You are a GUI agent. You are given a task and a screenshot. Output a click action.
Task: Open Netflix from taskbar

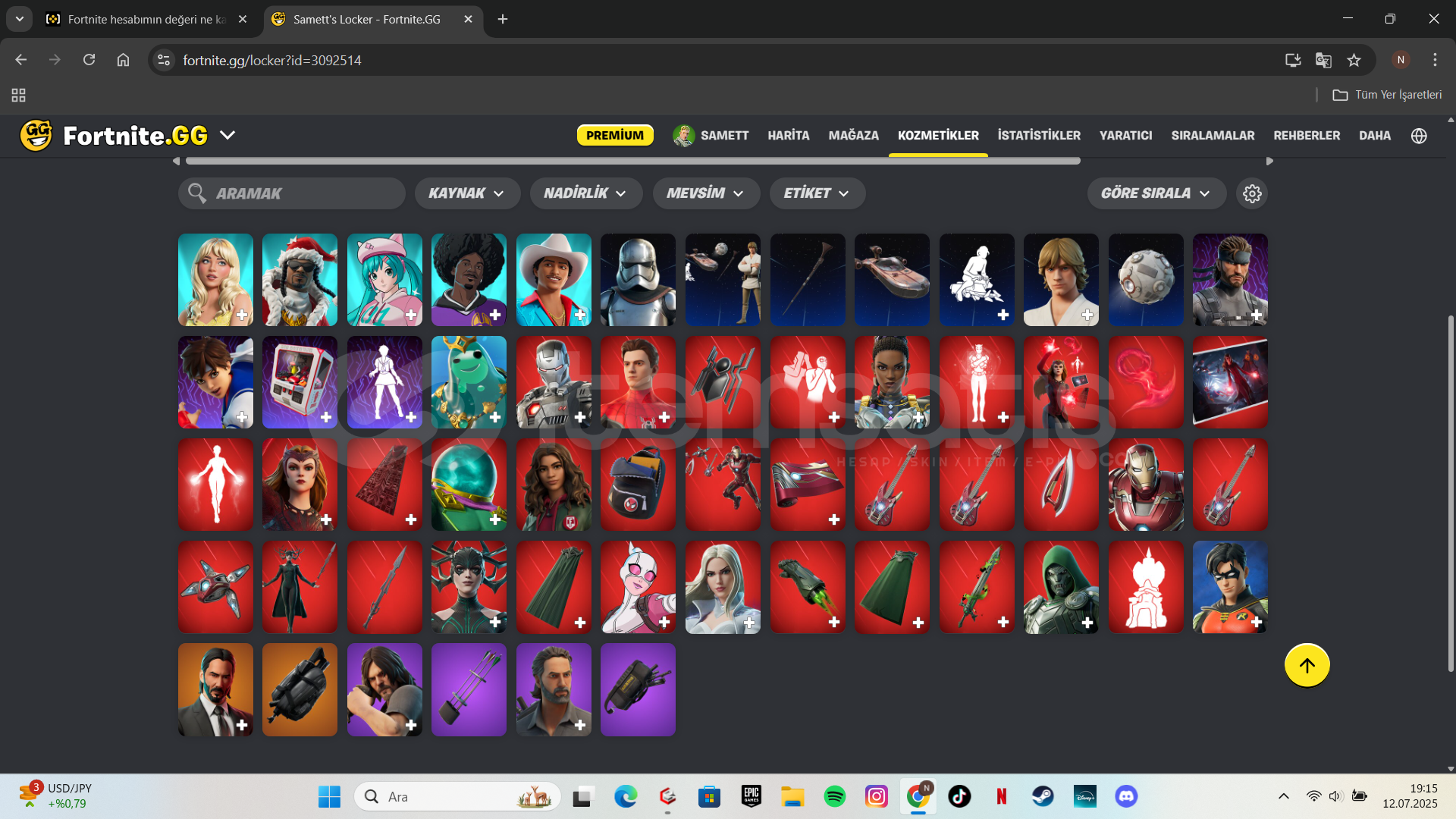coord(1001,796)
